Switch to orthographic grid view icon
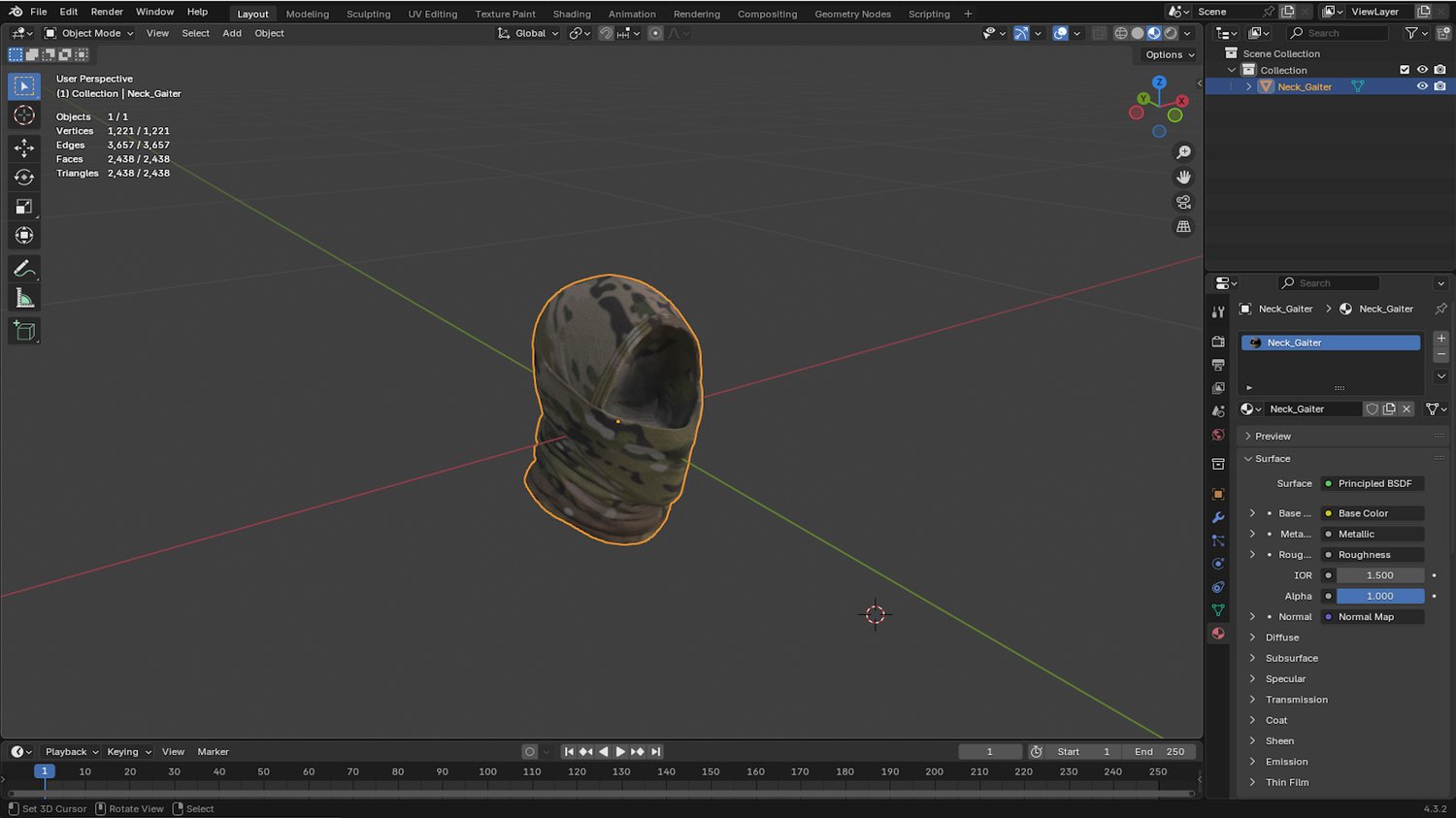Viewport: 1456px width, 818px height. tap(1183, 227)
